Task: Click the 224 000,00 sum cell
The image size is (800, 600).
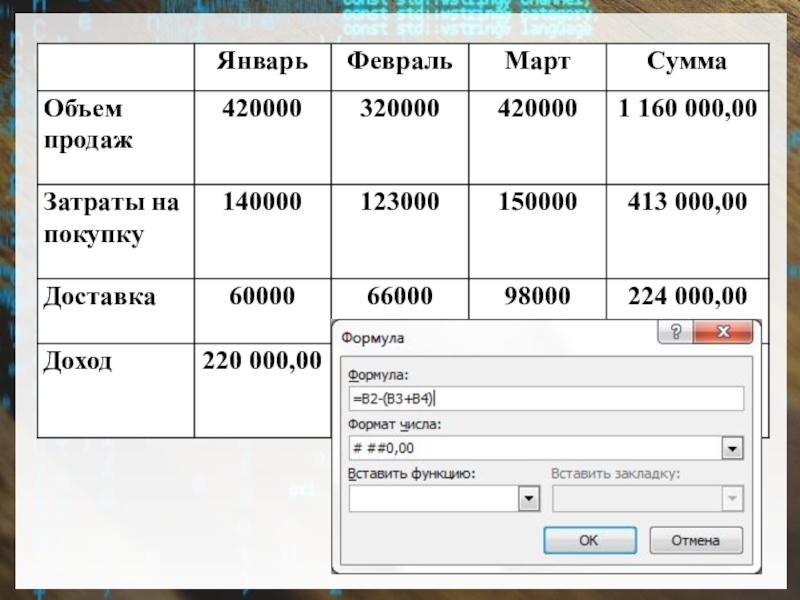Action: pos(687,299)
